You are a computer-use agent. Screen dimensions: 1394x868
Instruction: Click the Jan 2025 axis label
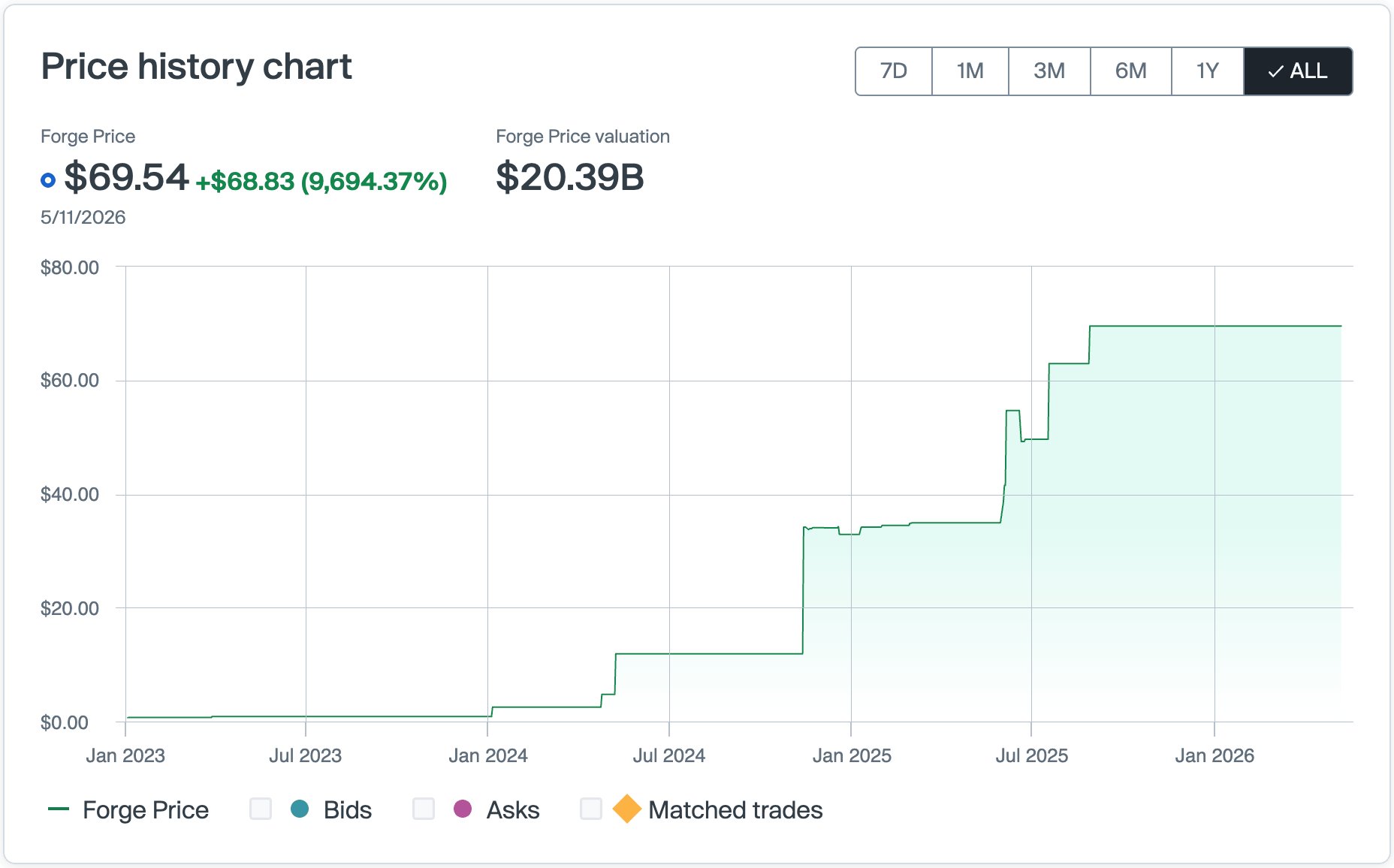[852, 756]
